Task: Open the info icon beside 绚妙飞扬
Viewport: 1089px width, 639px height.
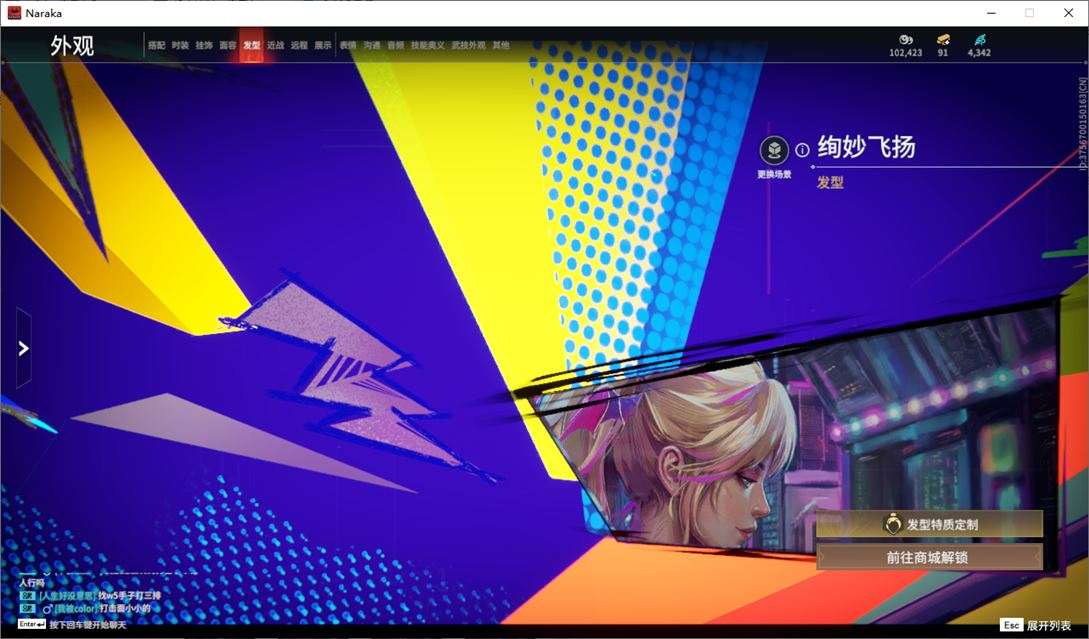Action: (802, 150)
